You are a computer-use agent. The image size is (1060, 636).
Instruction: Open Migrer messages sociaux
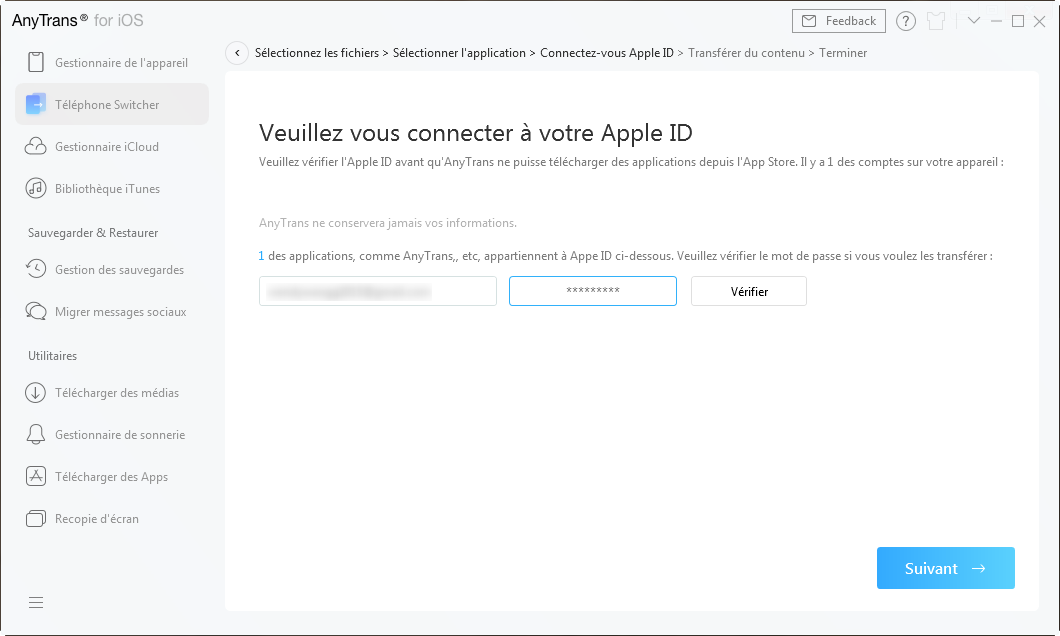click(112, 312)
